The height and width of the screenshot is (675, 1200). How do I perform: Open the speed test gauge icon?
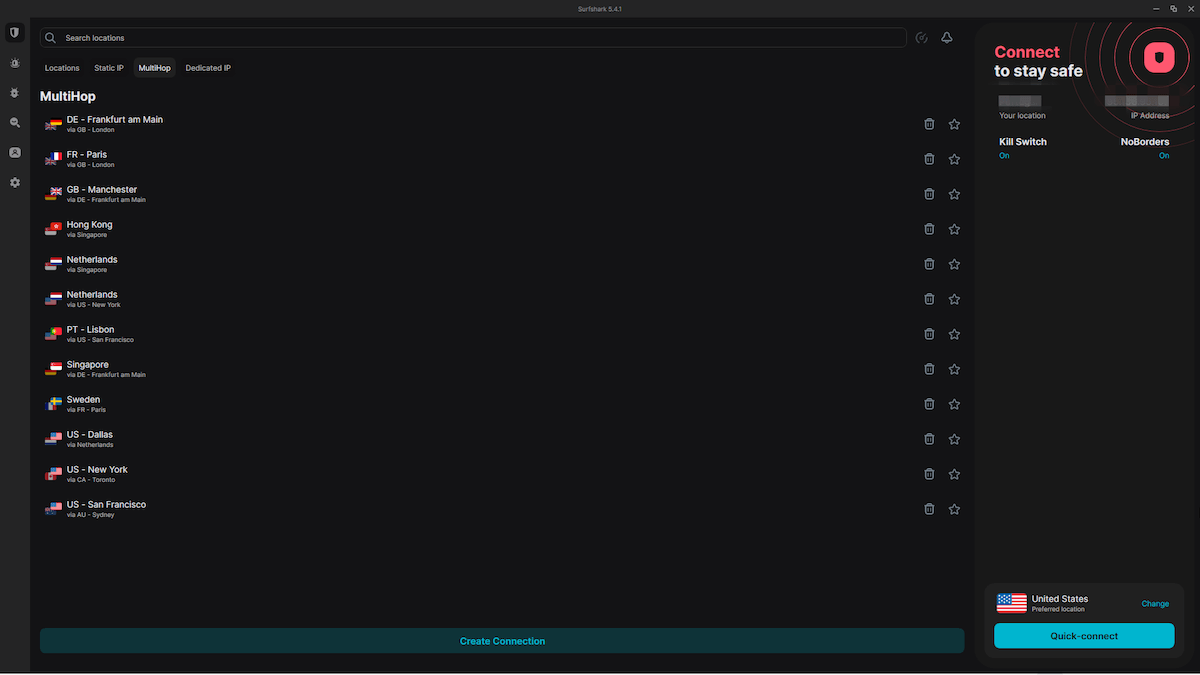921,38
